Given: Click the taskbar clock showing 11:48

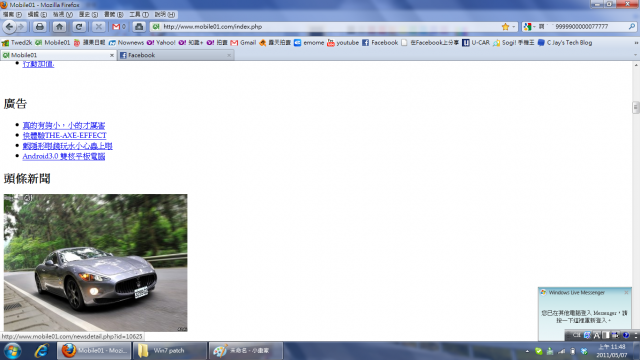Looking at the screenshot, I should coord(611,351).
